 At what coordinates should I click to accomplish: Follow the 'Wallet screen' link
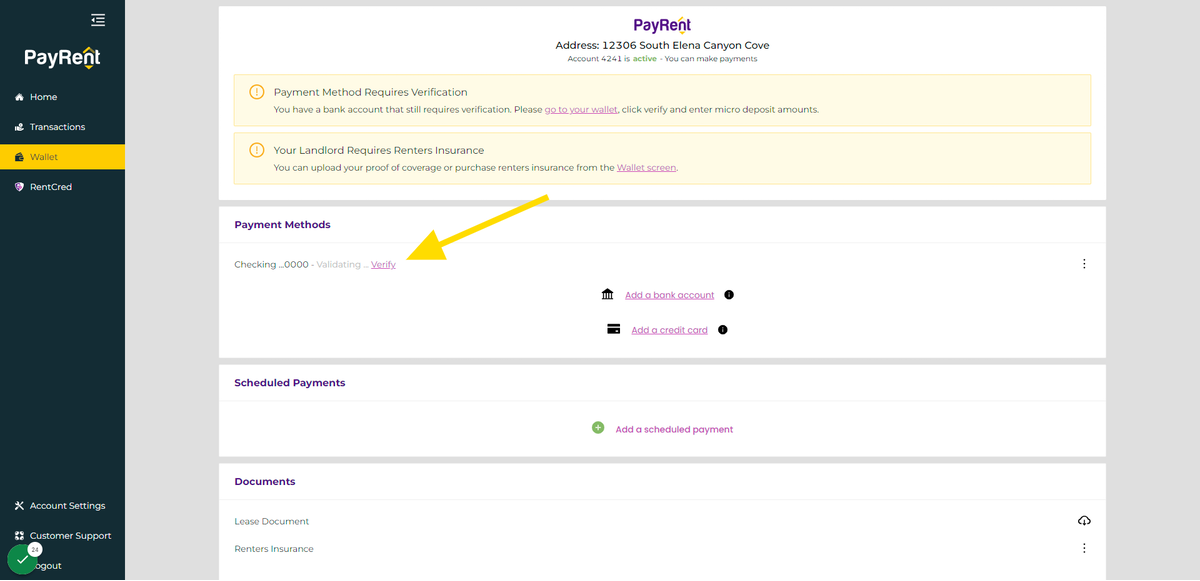(647, 168)
